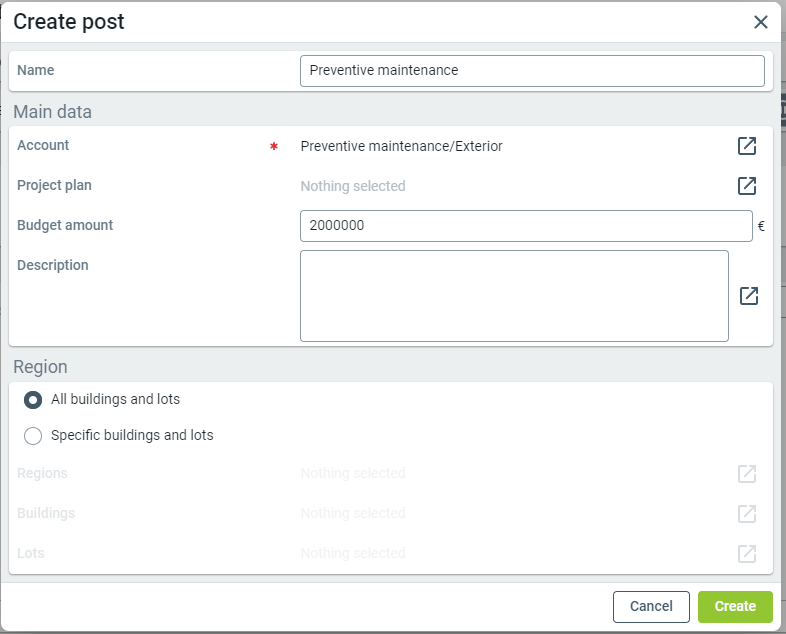The height and width of the screenshot is (634, 786).
Task: Click inside the Description text area
Action: pyautogui.click(x=514, y=296)
